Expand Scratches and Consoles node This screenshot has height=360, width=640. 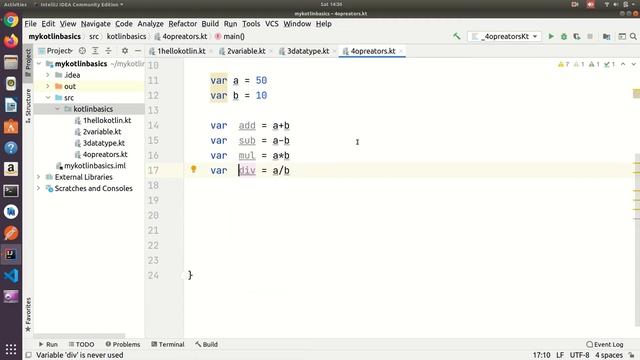click(39, 189)
